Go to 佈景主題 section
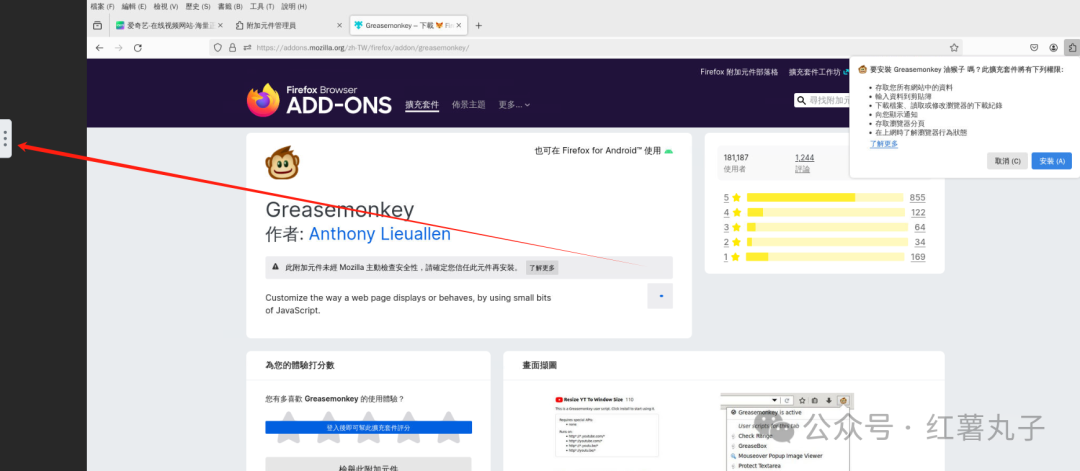The image size is (1080, 471). (x=468, y=105)
